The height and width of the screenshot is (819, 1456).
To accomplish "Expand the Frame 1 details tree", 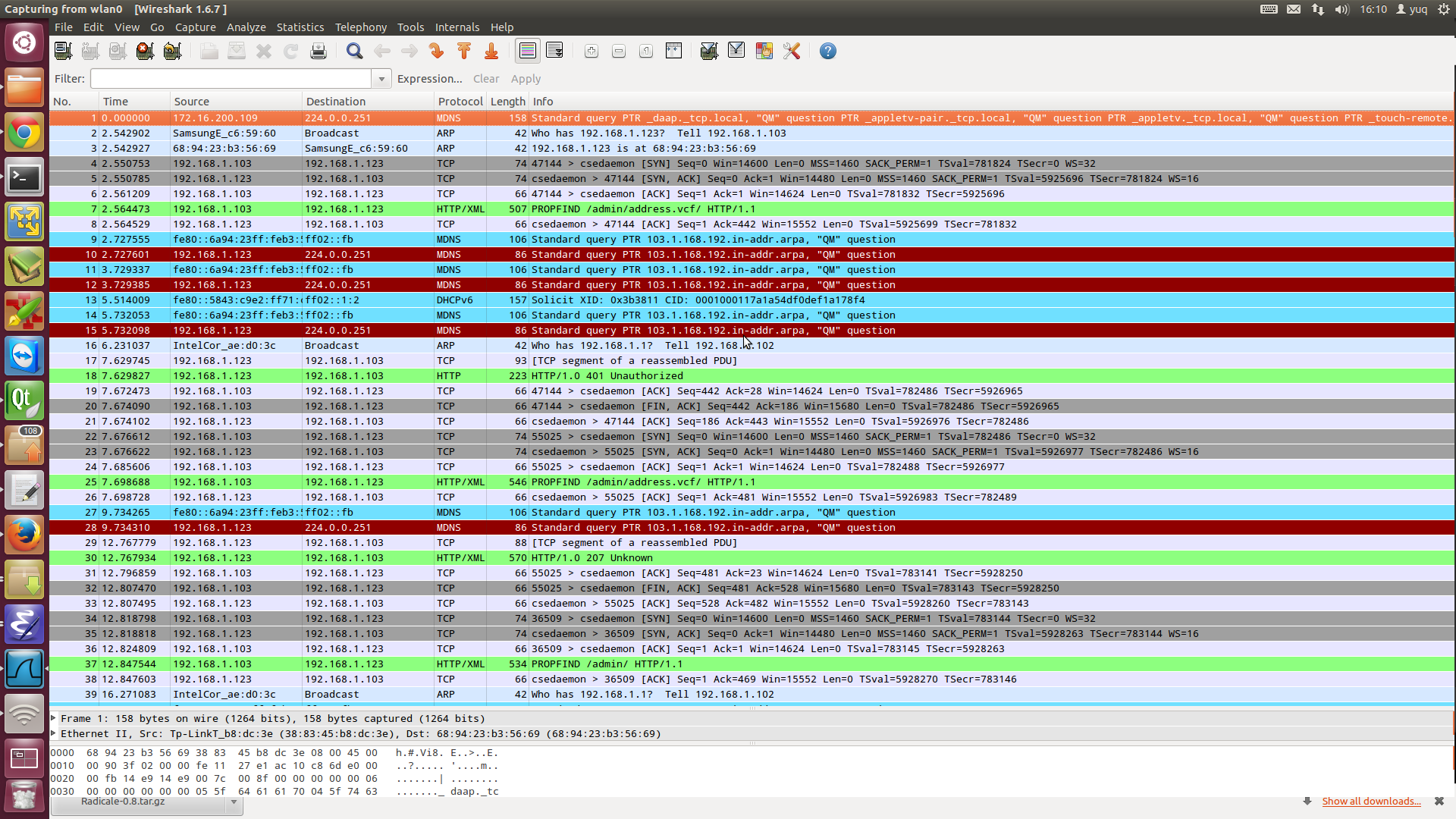I will 55,718.
